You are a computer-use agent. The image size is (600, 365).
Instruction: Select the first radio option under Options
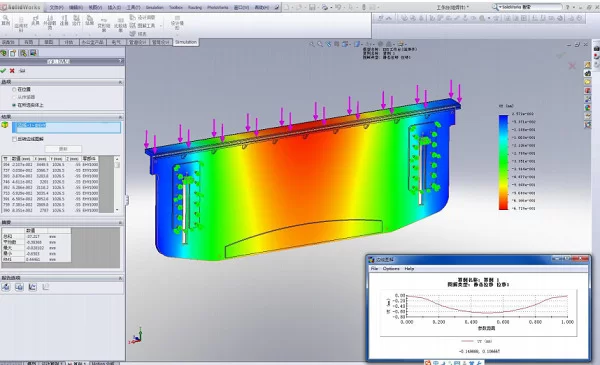click(x=14, y=90)
